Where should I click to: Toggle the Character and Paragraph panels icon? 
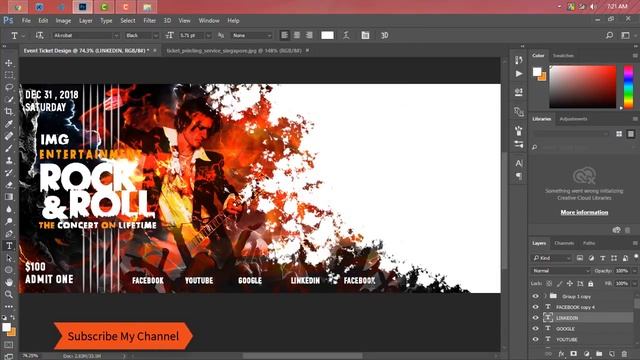click(x=365, y=36)
